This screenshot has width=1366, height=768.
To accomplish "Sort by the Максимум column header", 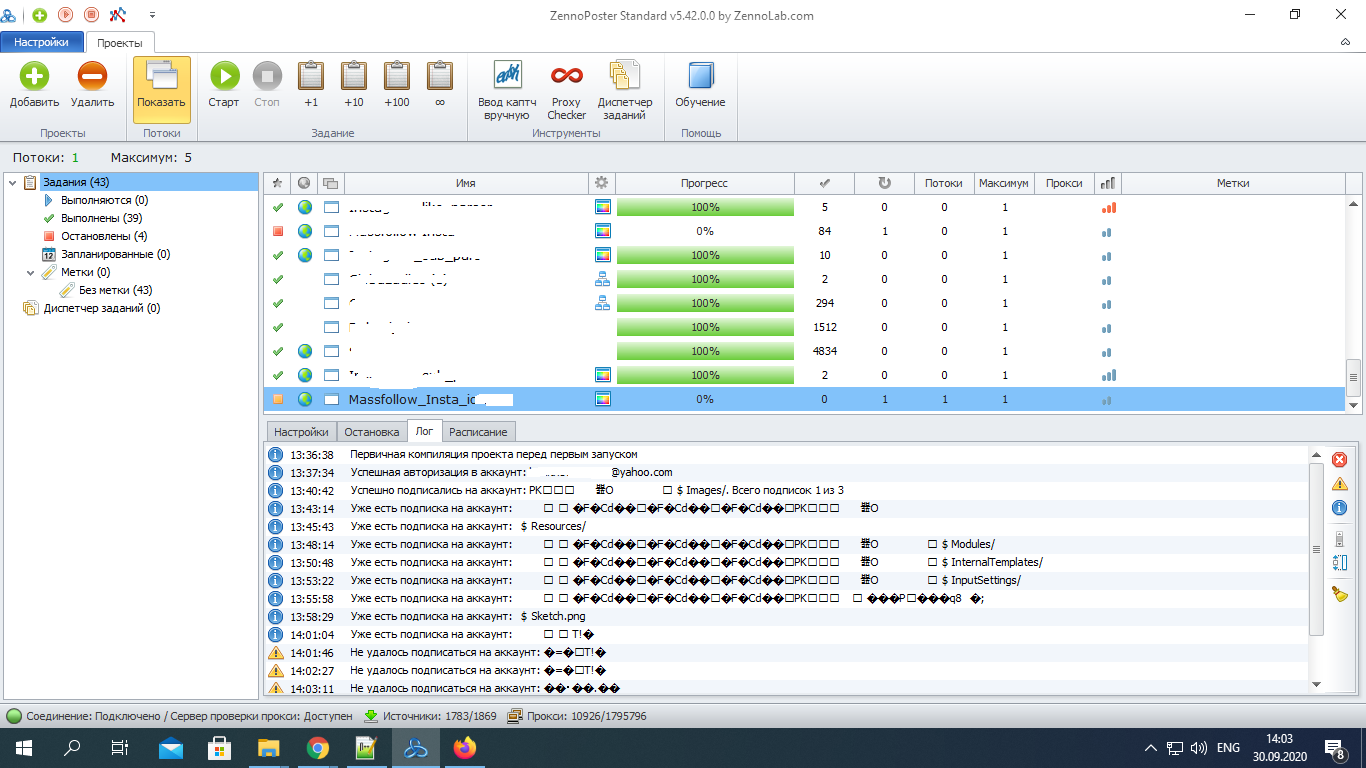I will [x=1004, y=183].
